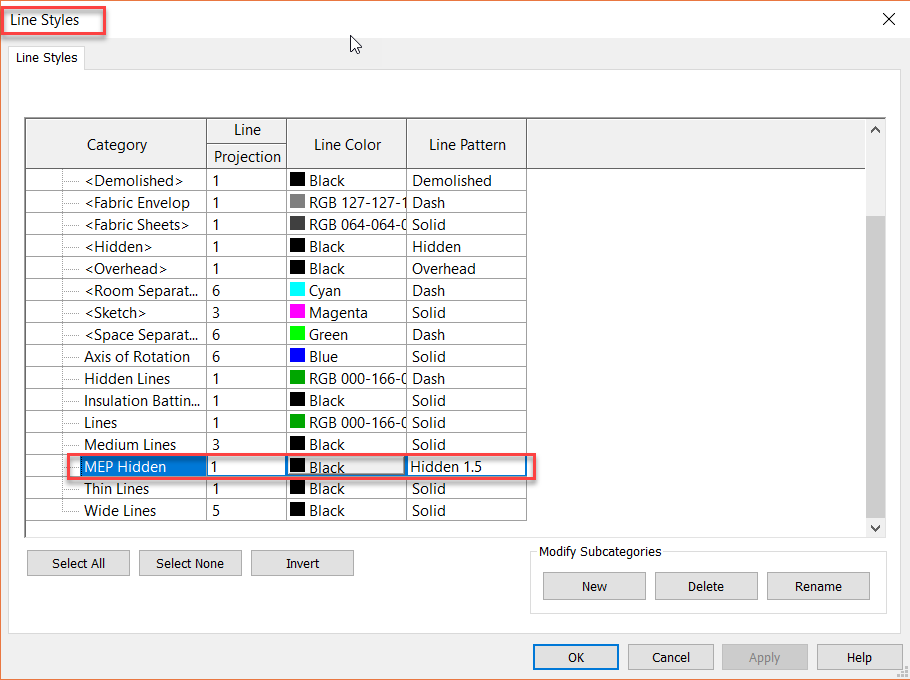The image size is (910, 680).
Task: Delete the selected subcategory
Action: [706, 586]
